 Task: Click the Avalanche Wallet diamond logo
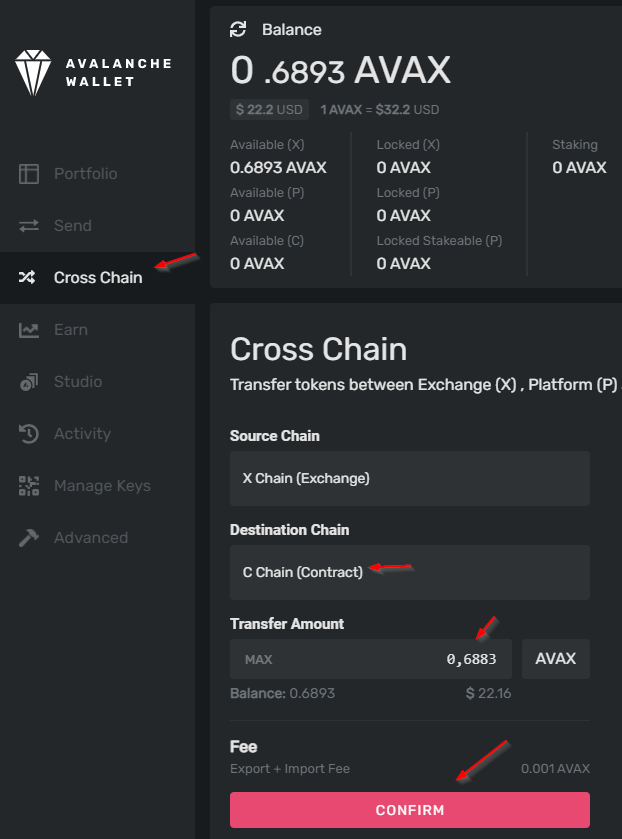33,73
